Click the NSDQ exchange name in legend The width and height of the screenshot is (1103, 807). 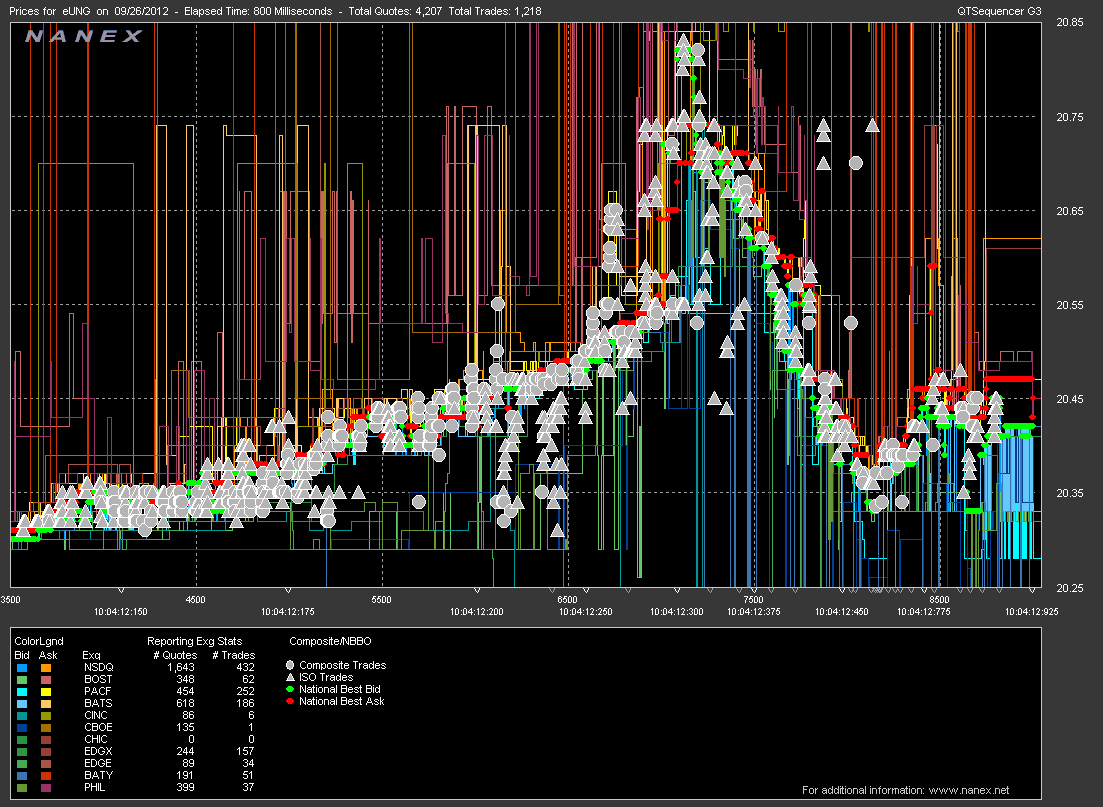coord(98,667)
